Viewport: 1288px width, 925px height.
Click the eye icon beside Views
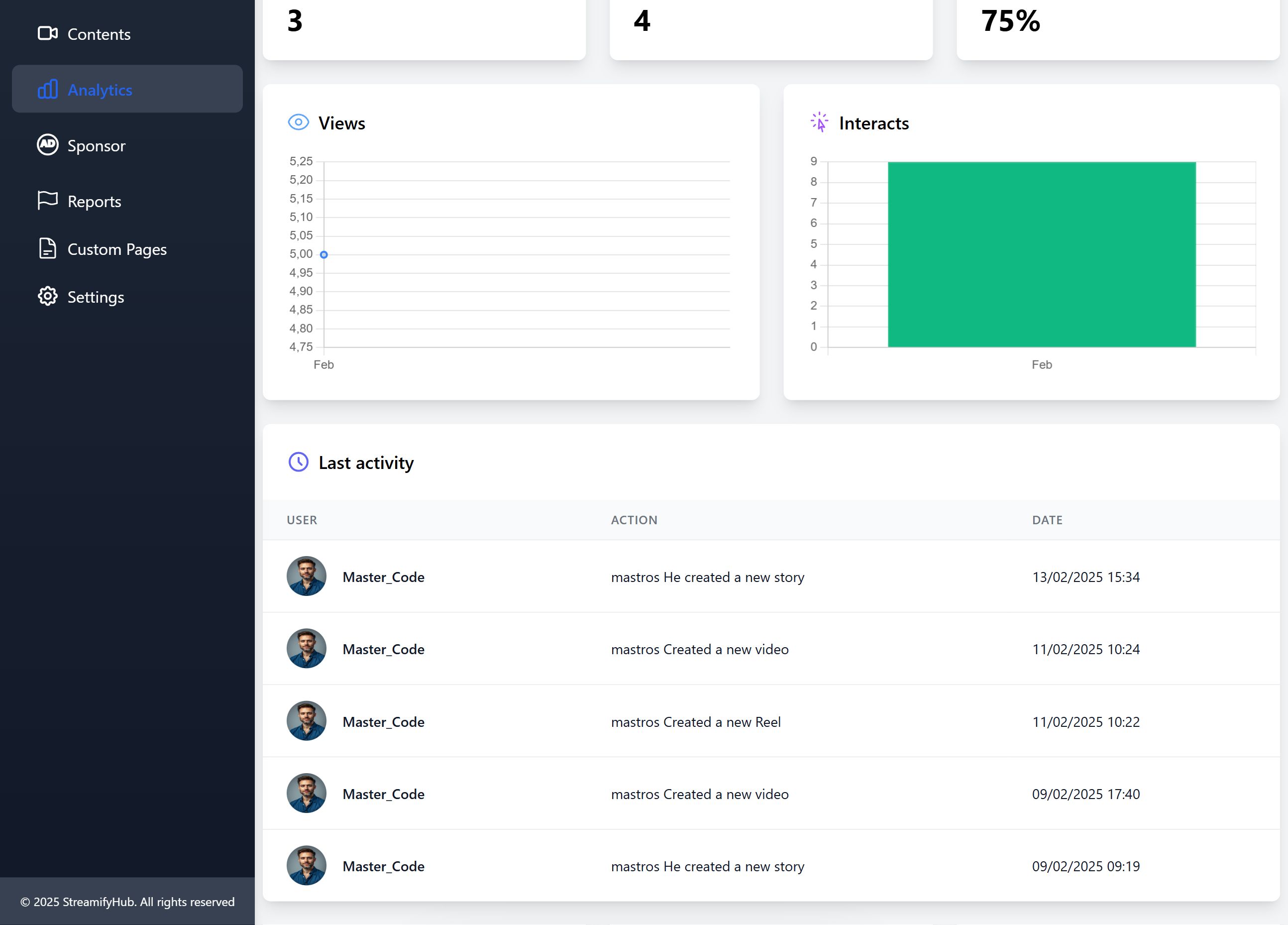pos(298,123)
